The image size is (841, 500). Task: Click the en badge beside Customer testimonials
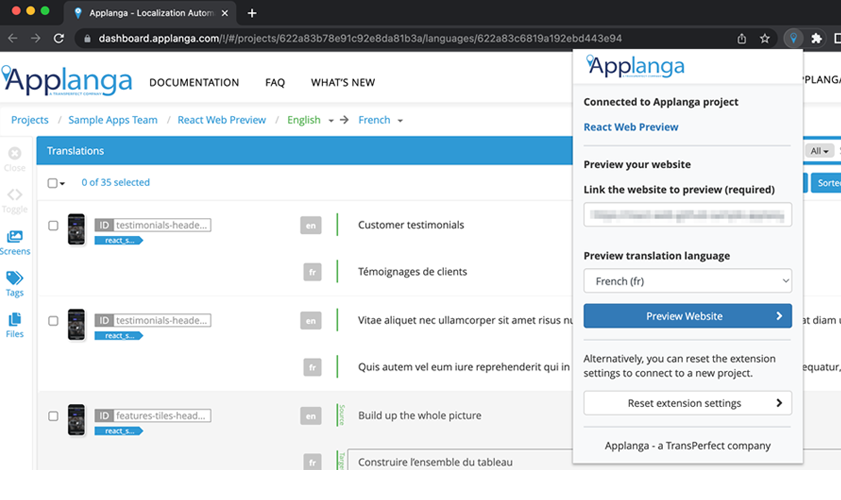pos(311,225)
